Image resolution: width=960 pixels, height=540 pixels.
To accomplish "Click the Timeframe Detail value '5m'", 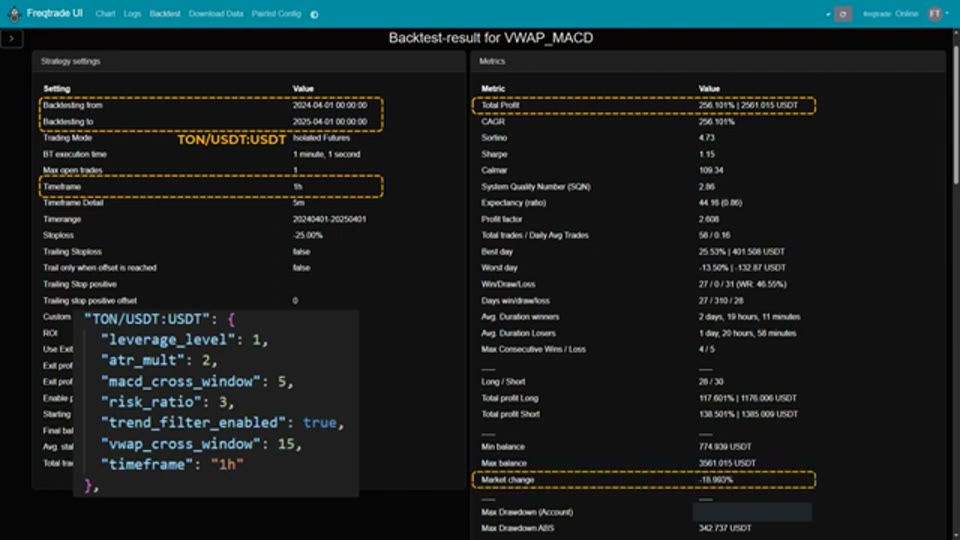I will [298, 203].
